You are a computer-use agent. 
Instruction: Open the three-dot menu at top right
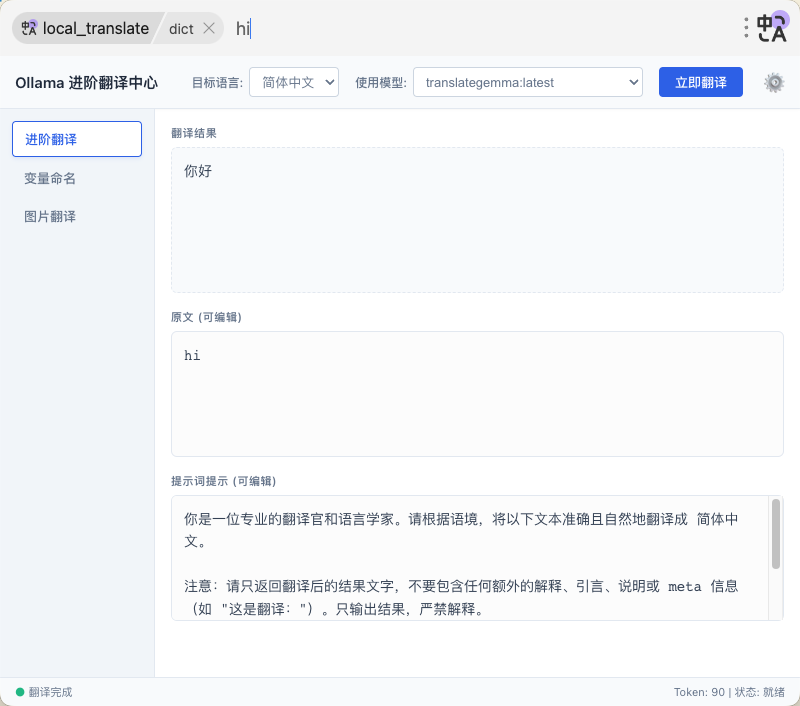pos(746,28)
